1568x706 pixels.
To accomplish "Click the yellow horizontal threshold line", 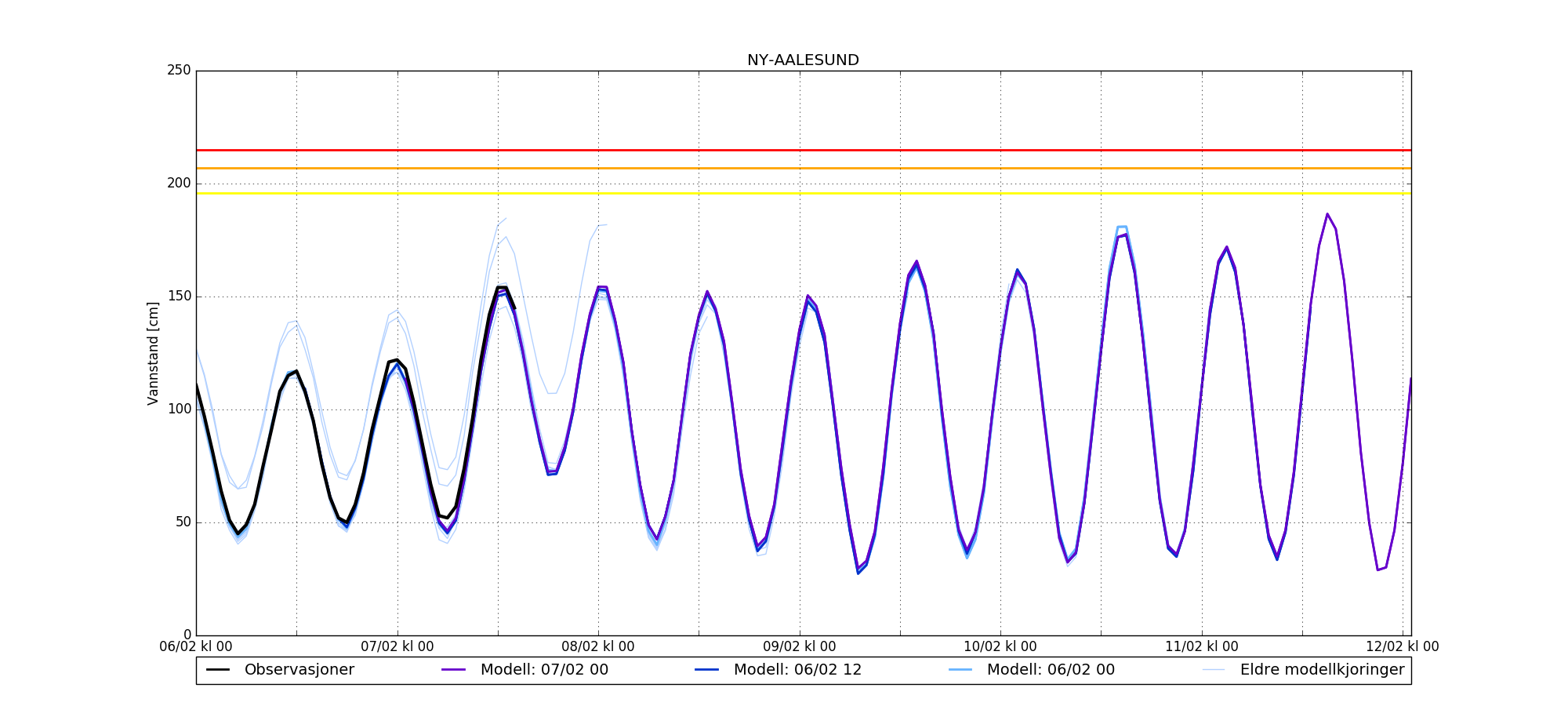I will [x=803, y=193].
